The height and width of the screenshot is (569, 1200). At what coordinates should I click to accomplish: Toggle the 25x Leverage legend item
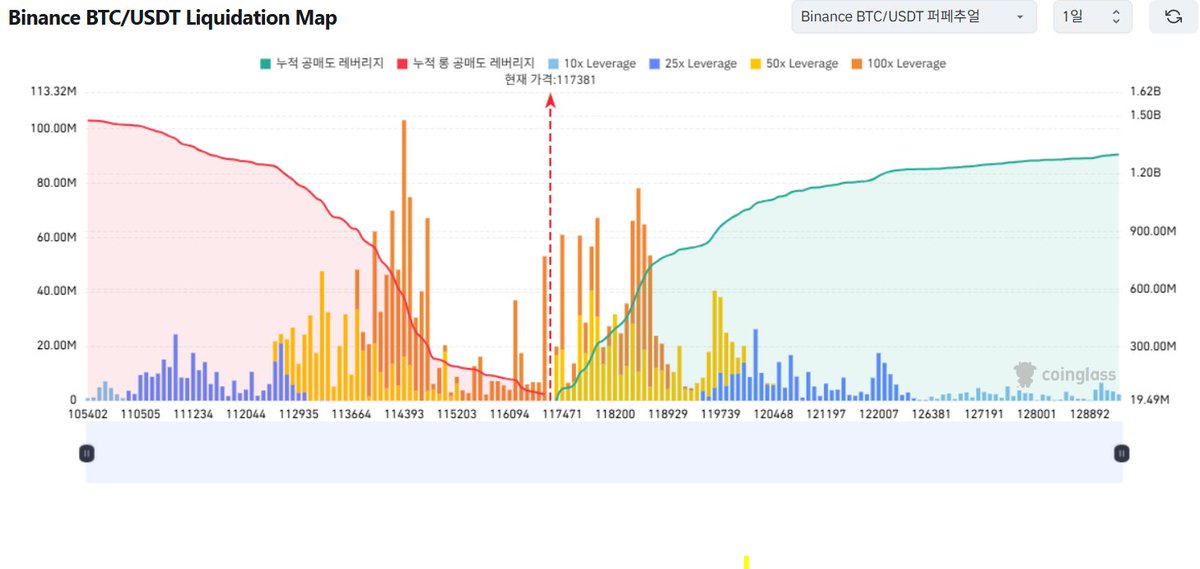coord(692,63)
